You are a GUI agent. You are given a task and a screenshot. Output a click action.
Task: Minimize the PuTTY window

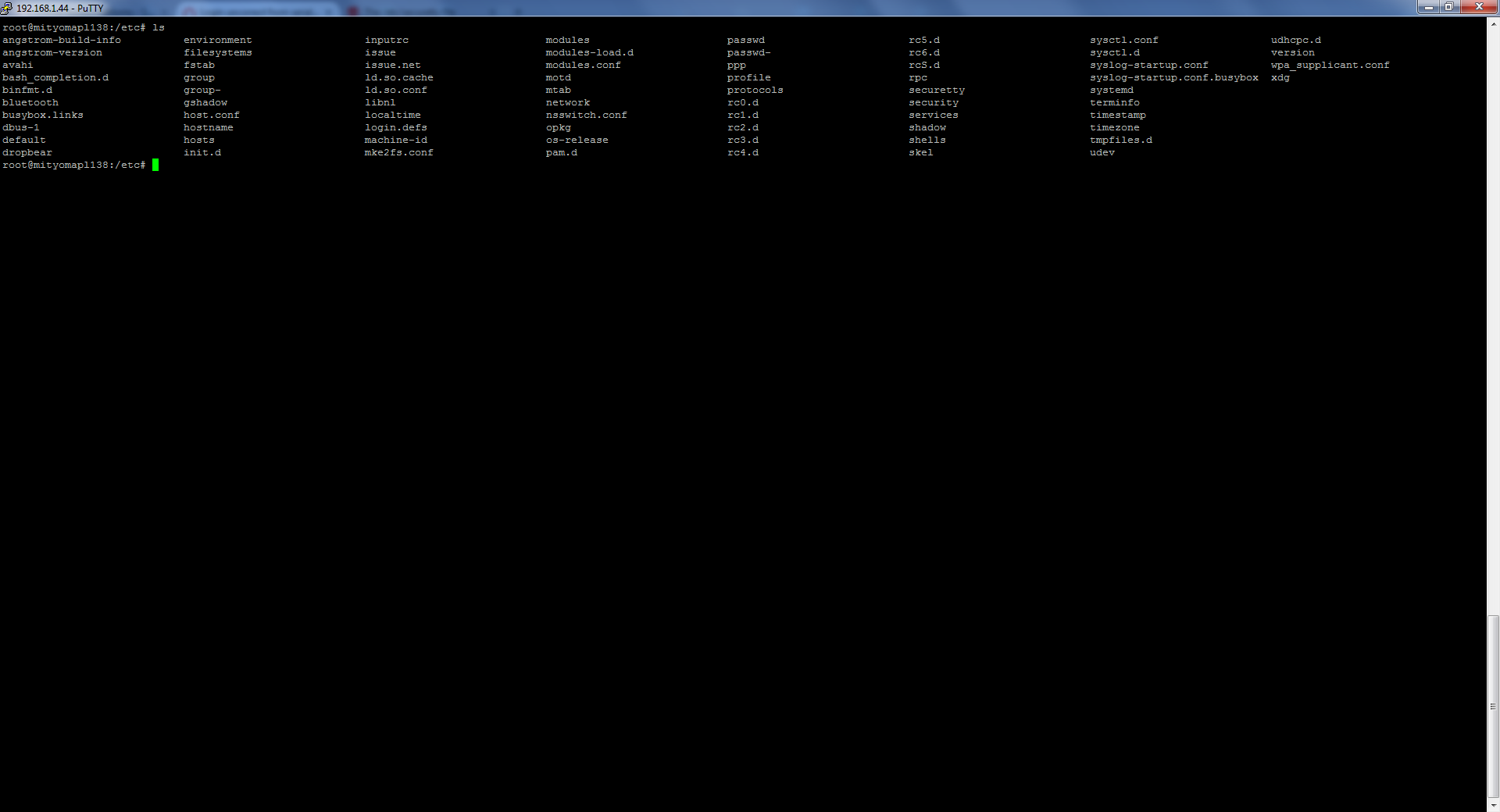1429,7
